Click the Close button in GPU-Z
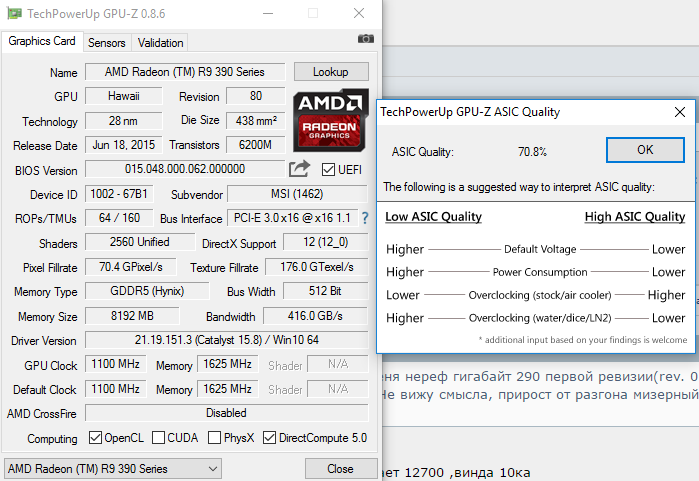 (341, 469)
